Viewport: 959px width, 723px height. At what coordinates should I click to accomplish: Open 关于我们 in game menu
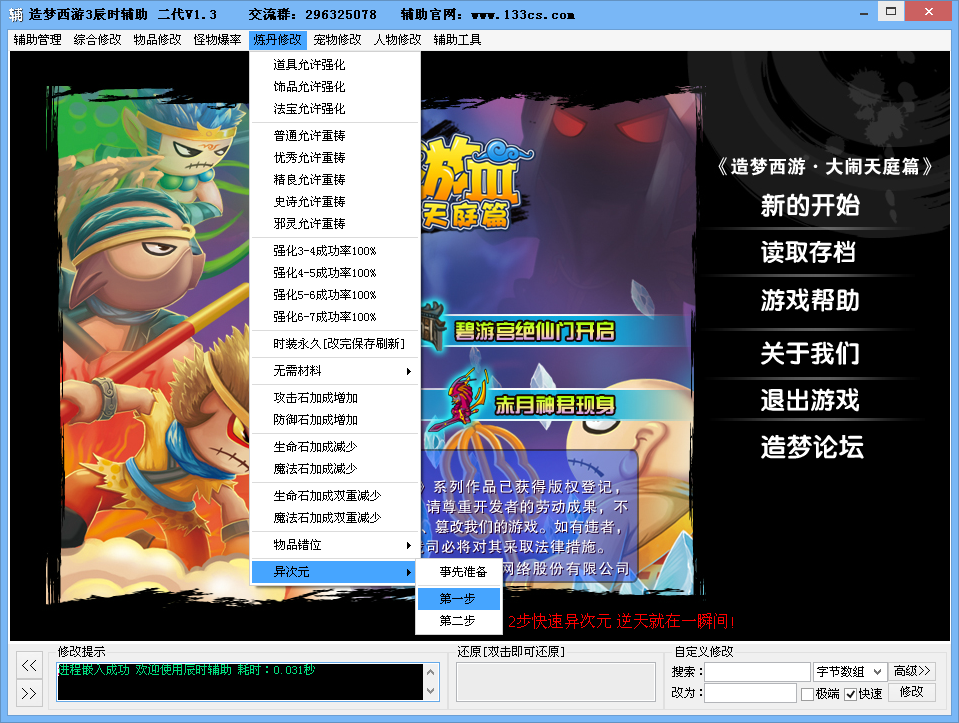pyautogui.click(x=810, y=353)
